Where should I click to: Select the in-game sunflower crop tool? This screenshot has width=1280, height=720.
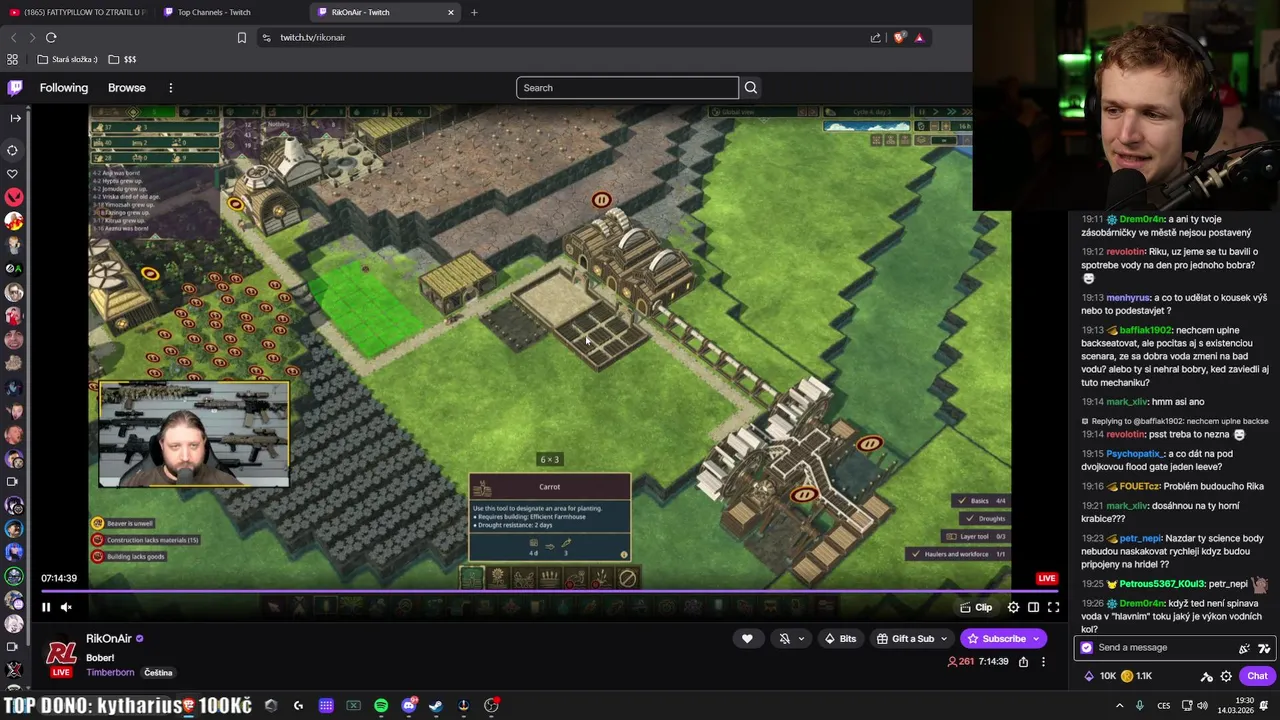point(497,577)
